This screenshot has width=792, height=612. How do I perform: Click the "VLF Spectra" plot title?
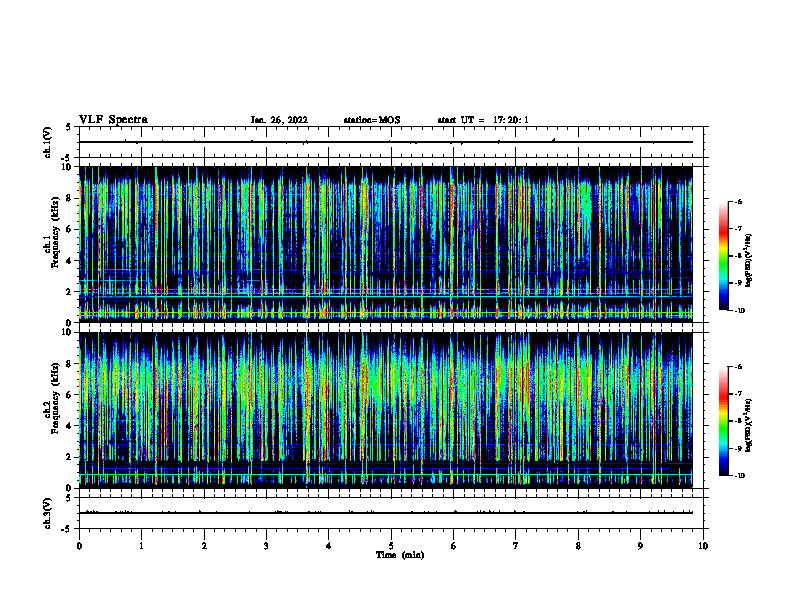(x=113, y=120)
